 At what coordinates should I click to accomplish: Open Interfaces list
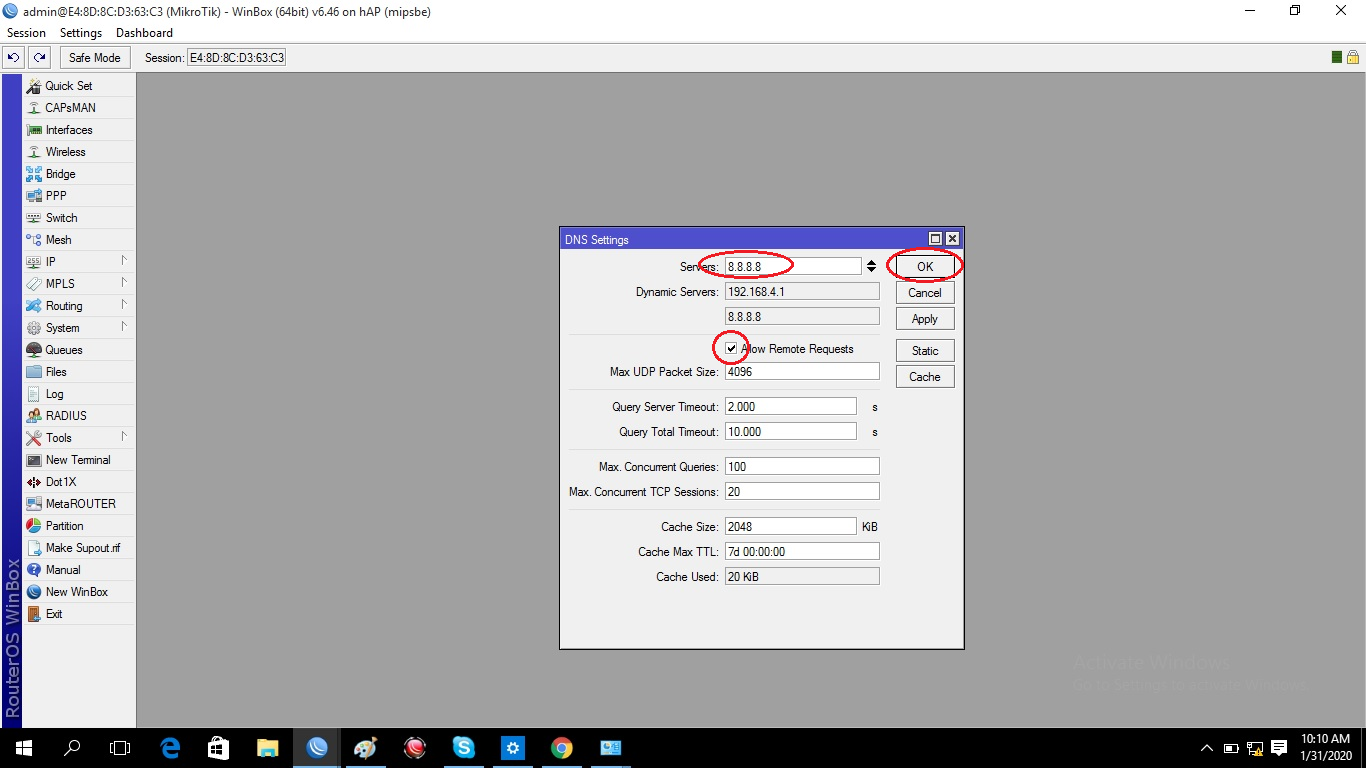pos(79,130)
